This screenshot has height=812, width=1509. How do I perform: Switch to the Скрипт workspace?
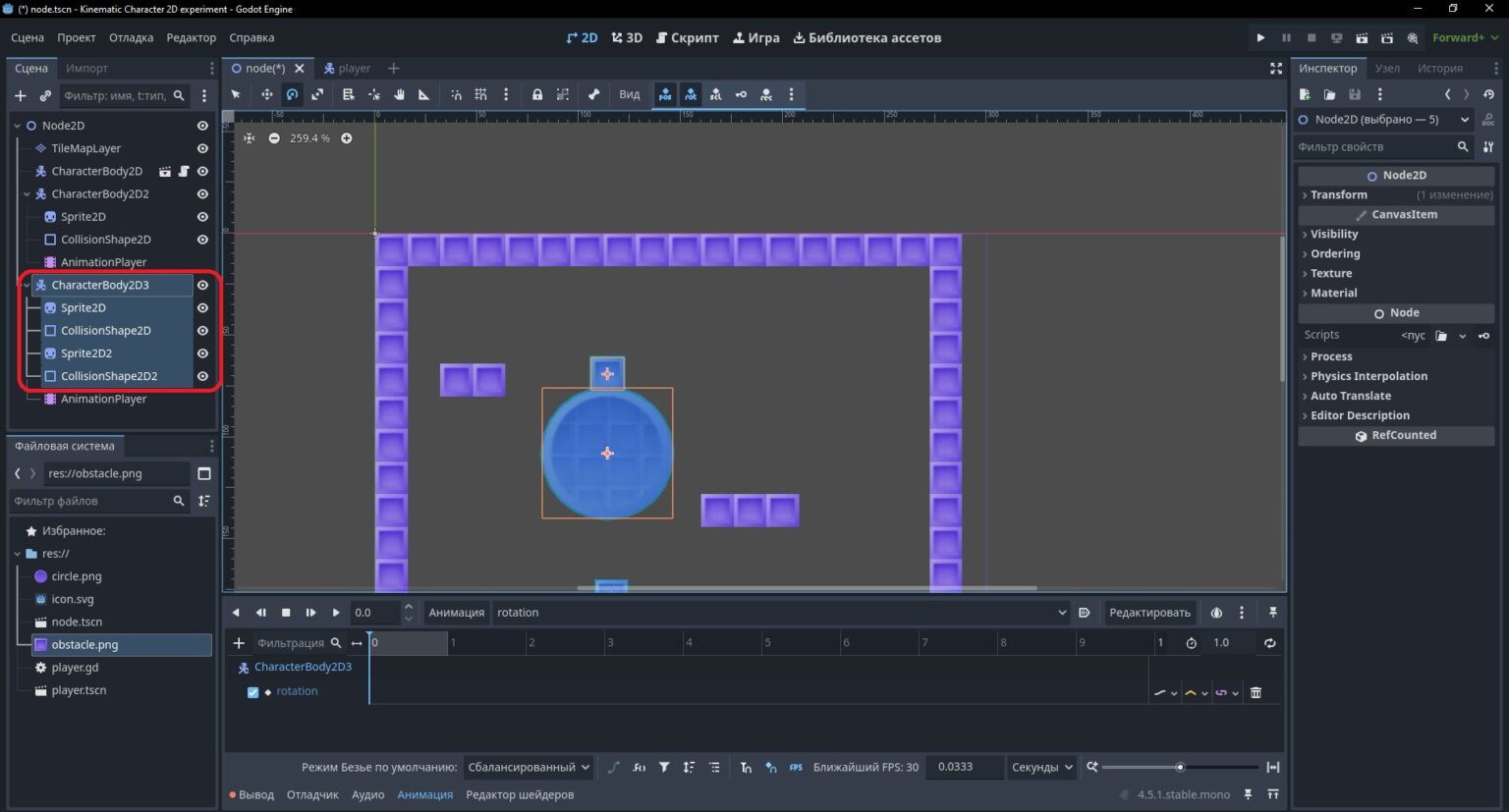coord(687,37)
